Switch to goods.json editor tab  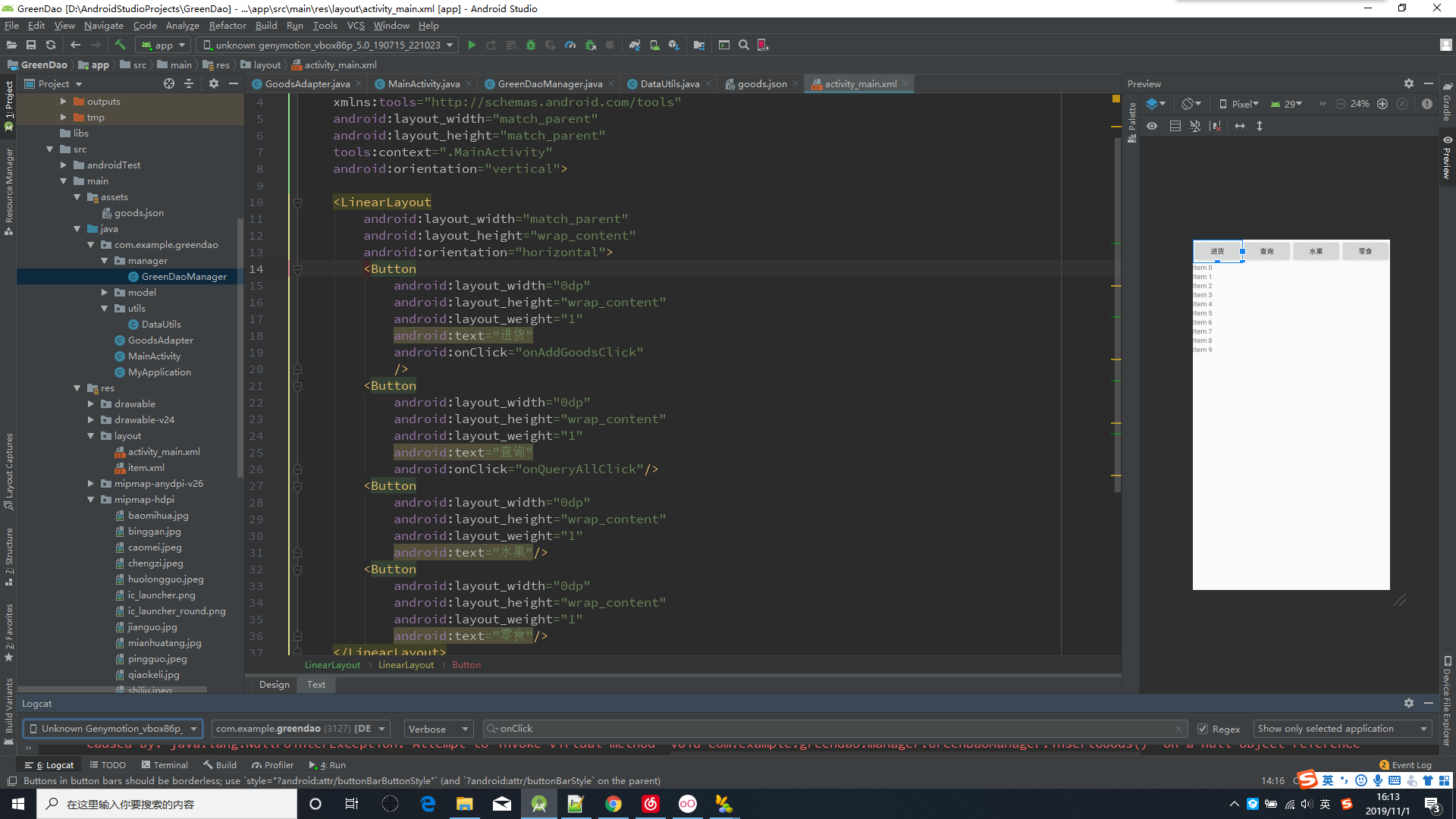pyautogui.click(x=762, y=84)
